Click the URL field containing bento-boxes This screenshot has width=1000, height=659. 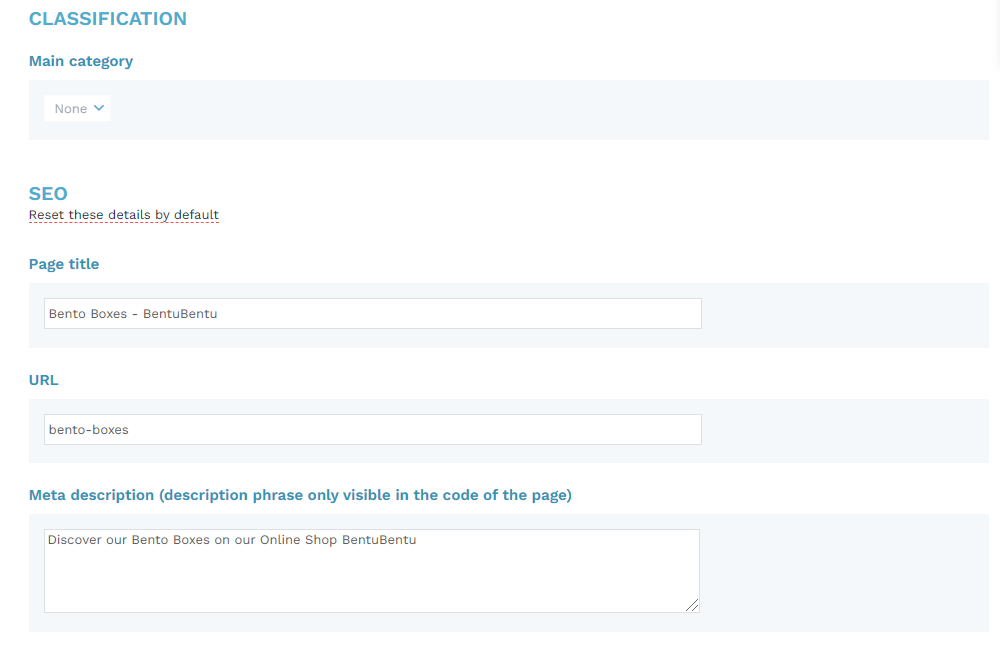tap(372, 429)
